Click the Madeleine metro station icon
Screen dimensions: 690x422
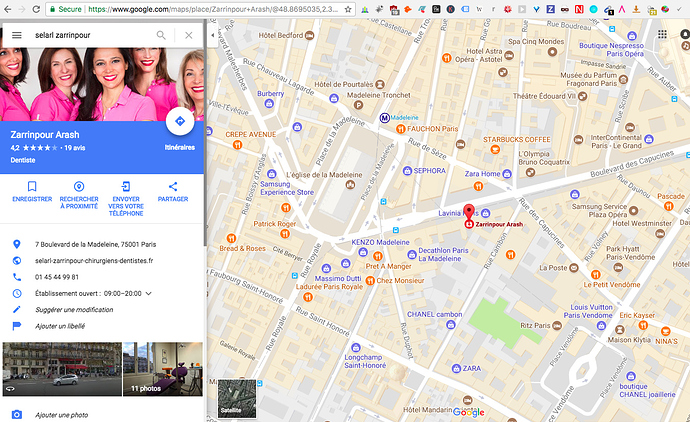(x=384, y=118)
